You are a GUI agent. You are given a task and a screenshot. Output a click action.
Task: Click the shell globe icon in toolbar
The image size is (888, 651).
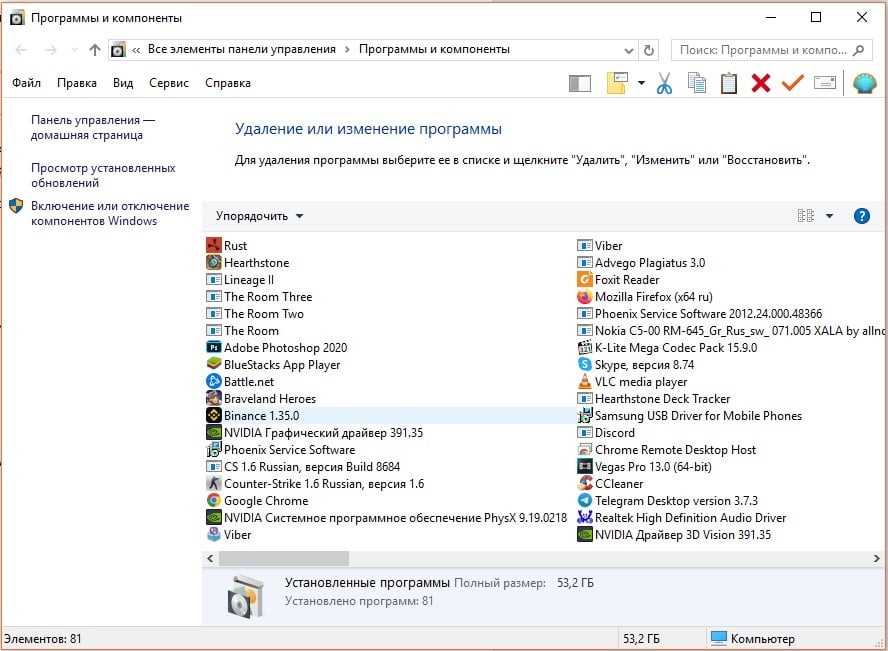(865, 84)
